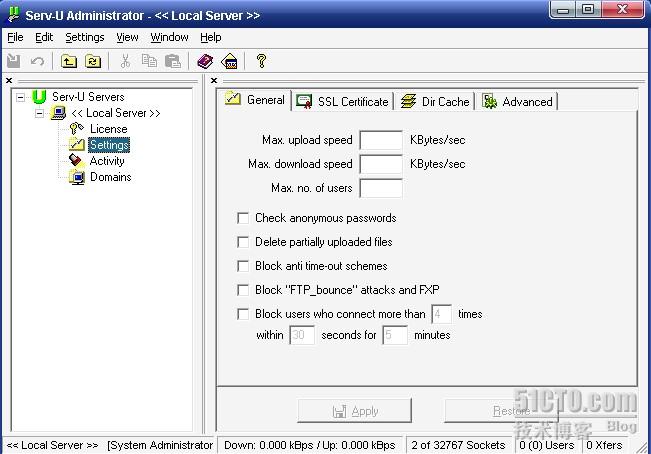Switch to the Advanced tab
This screenshot has width=651, height=454.
tap(517, 102)
